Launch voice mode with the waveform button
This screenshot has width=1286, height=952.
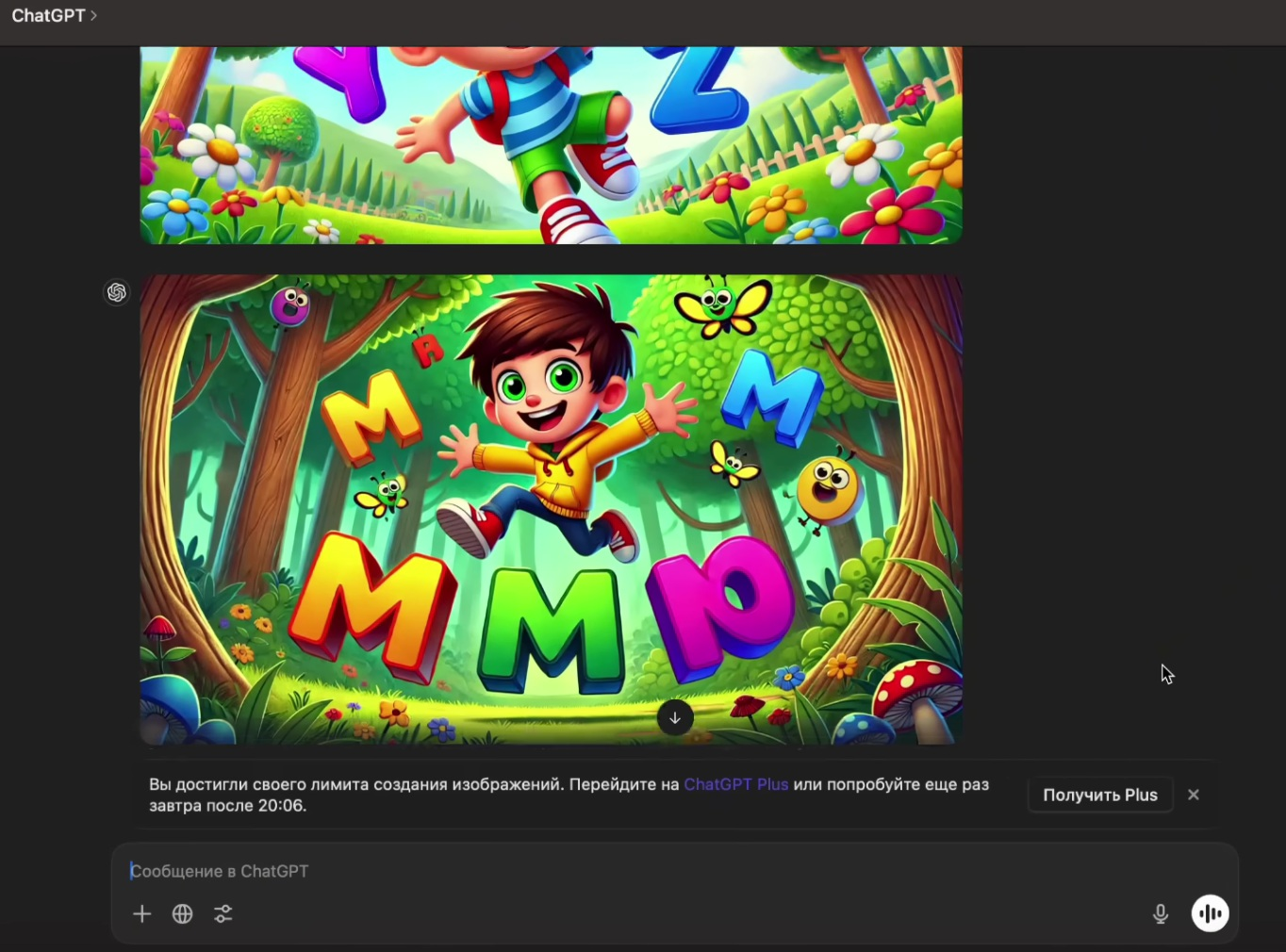point(1210,913)
